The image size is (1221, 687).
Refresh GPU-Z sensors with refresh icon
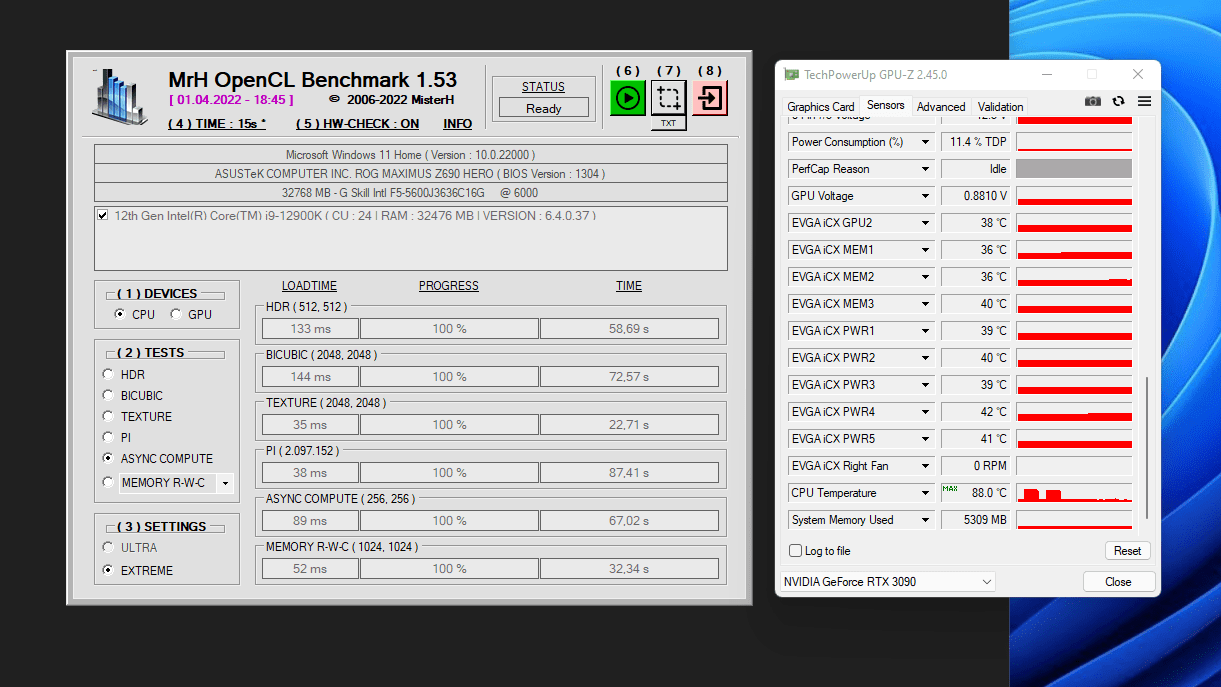(x=1118, y=101)
